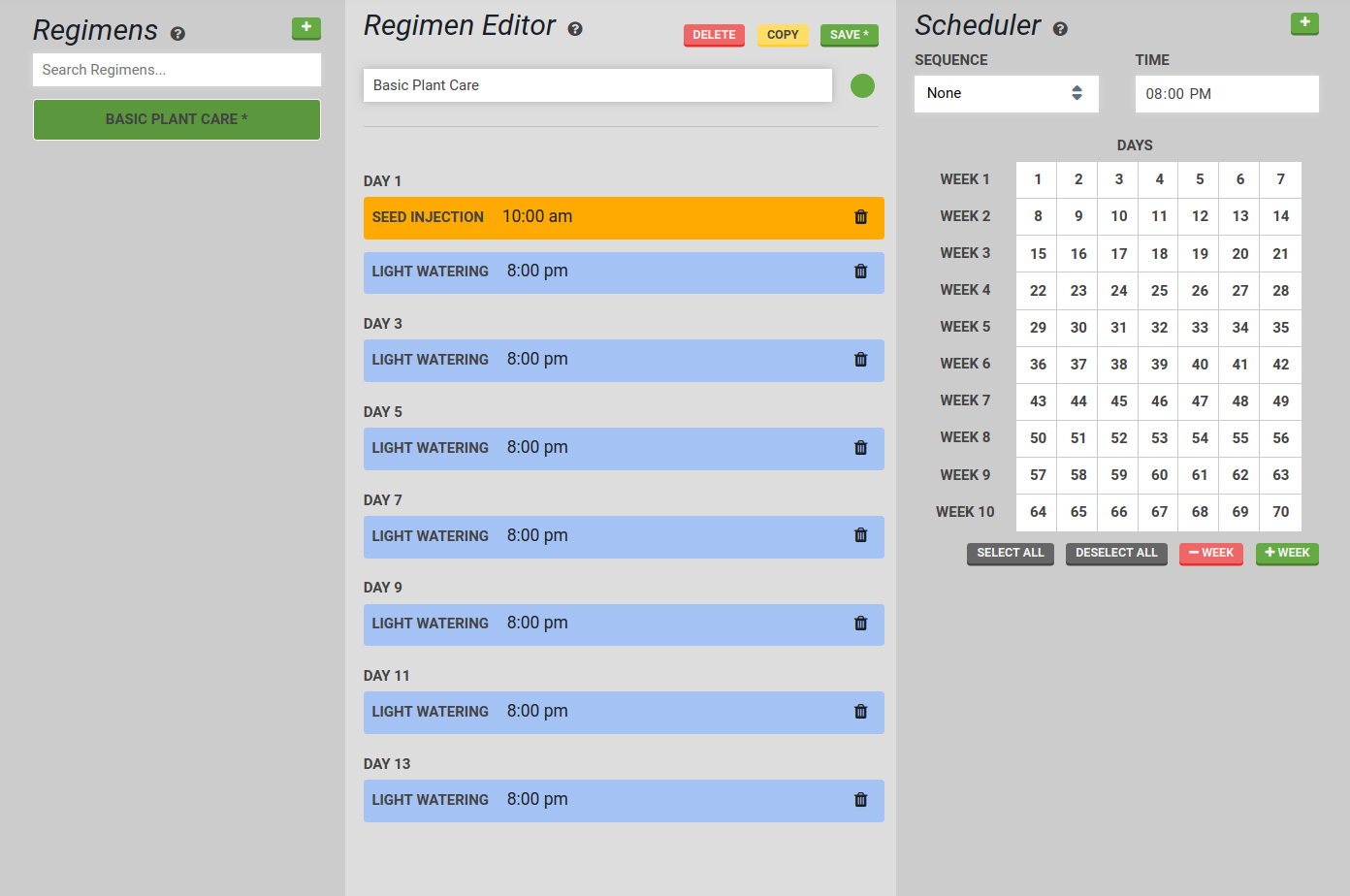Click the Time field showing 08:00 PM

(x=1226, y=94)
